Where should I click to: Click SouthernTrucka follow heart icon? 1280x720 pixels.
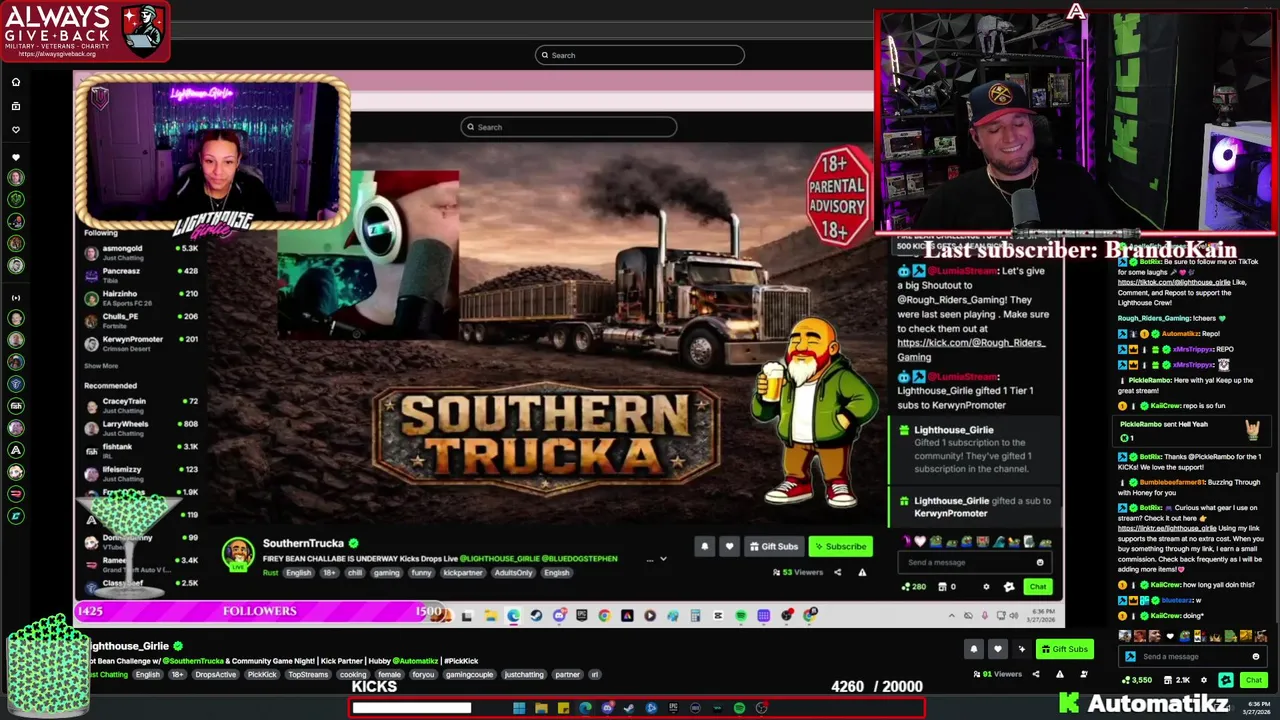coord(729,546)
